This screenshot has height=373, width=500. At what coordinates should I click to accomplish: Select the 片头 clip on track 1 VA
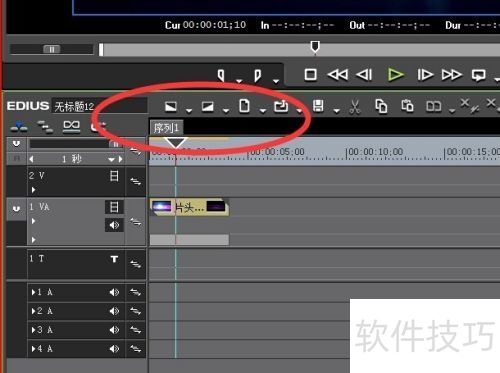pos(189,207)
